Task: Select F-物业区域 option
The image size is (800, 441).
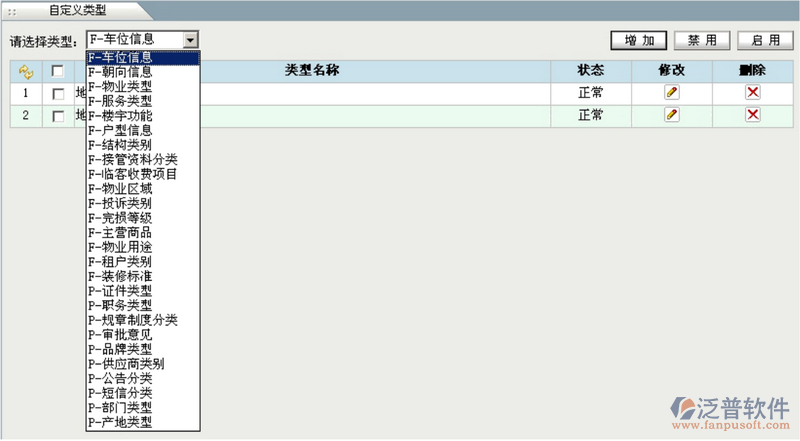Action: (143, 189)
